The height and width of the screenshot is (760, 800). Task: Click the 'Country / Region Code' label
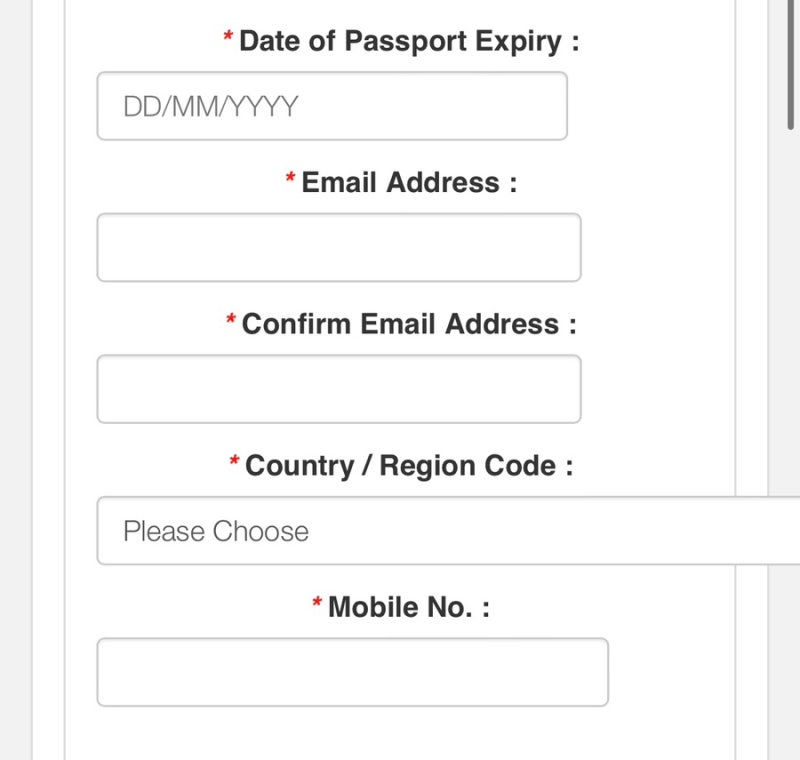pyautogui.click(x=409, y=466)
